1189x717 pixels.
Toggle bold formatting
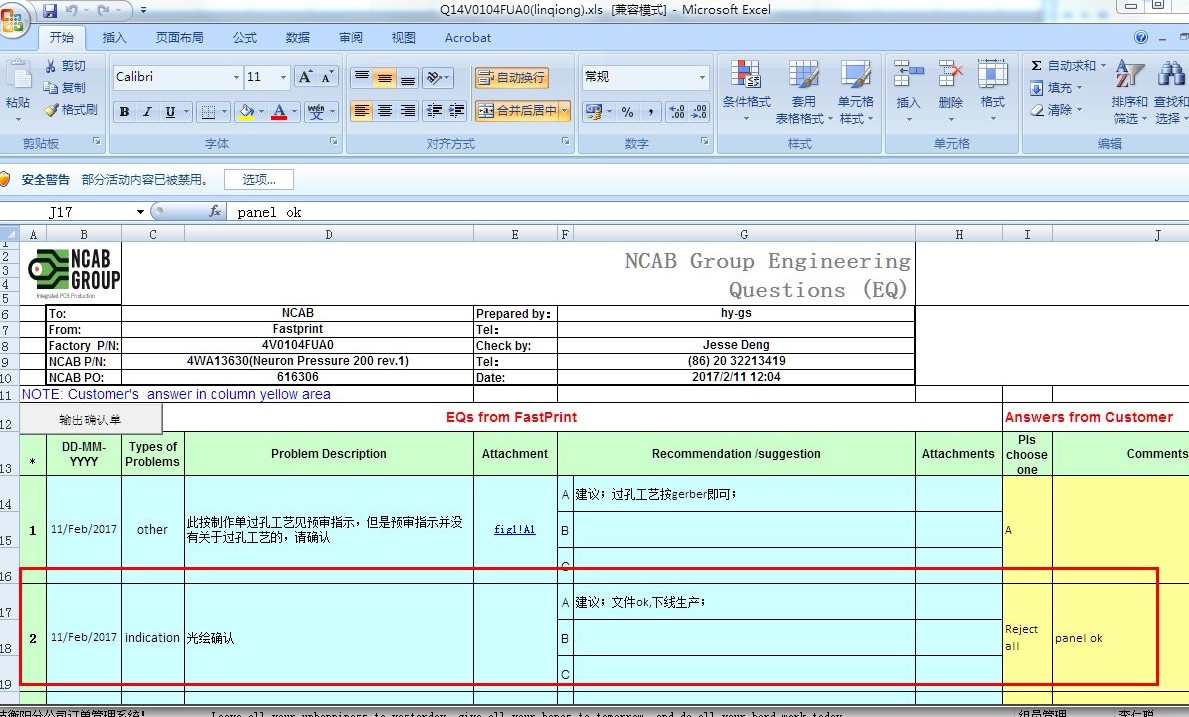tap(124, 111)
